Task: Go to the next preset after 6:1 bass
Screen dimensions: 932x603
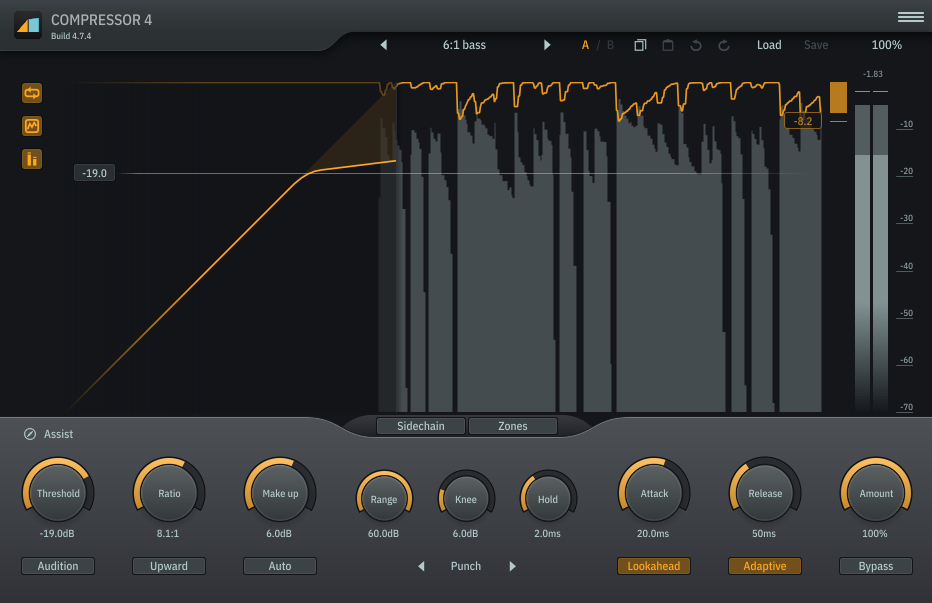Action: [x=547, y=45]
